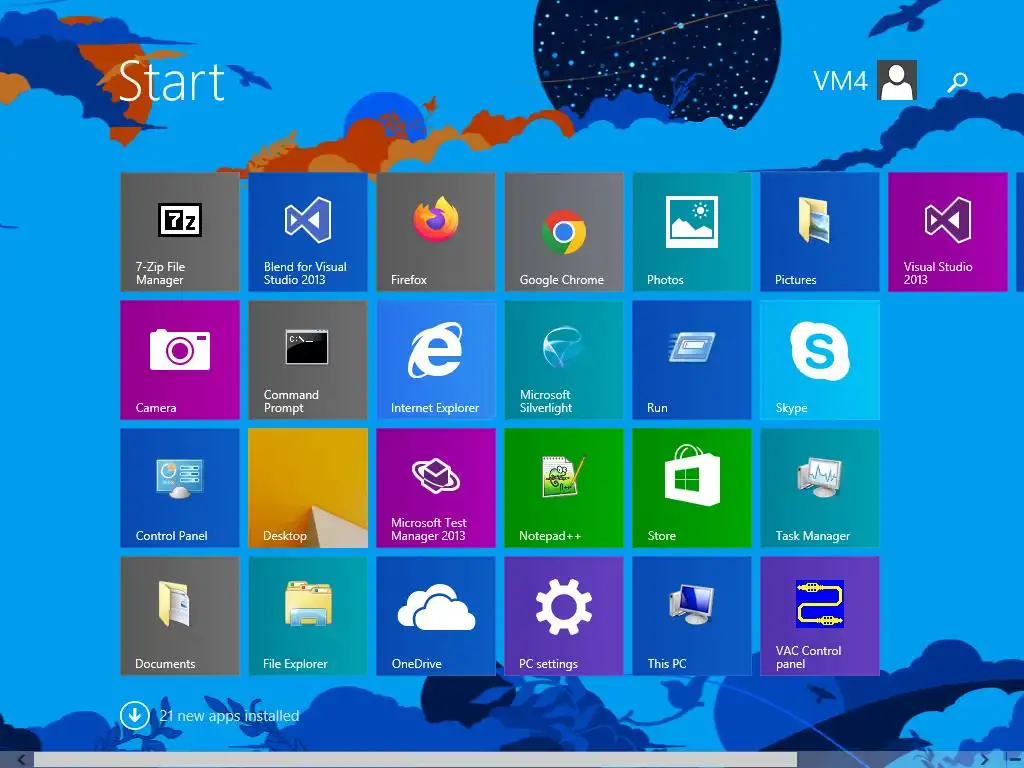
Task: Launch Skype
Action: (x=820, y=360)
